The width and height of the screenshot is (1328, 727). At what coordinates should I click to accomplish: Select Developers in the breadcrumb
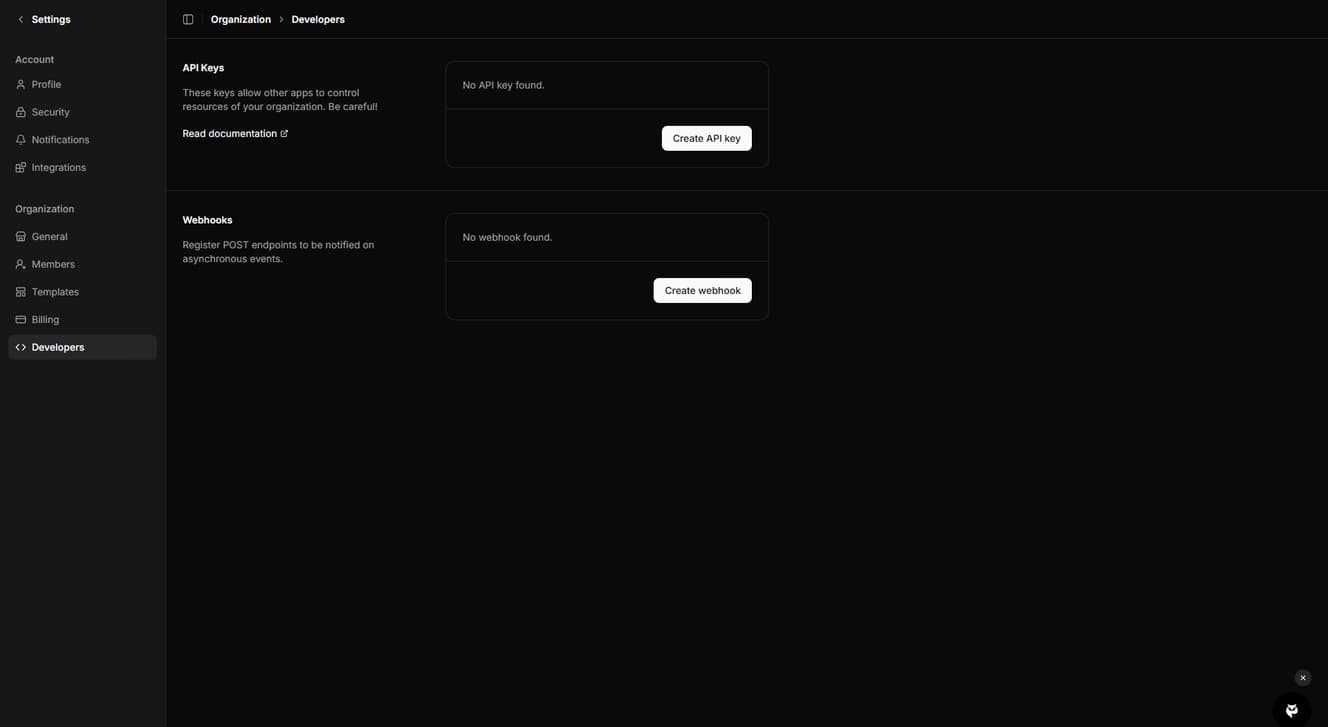pyautogui.click(x=317, y=19)
